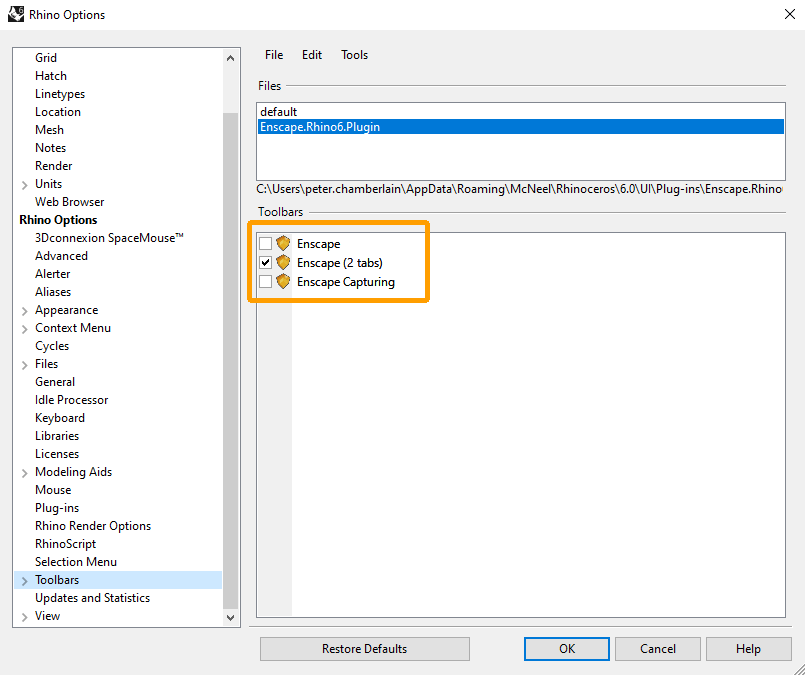Open the File menu
The width and height of the screenshot is (805, 675).
(x=274, y=55)
